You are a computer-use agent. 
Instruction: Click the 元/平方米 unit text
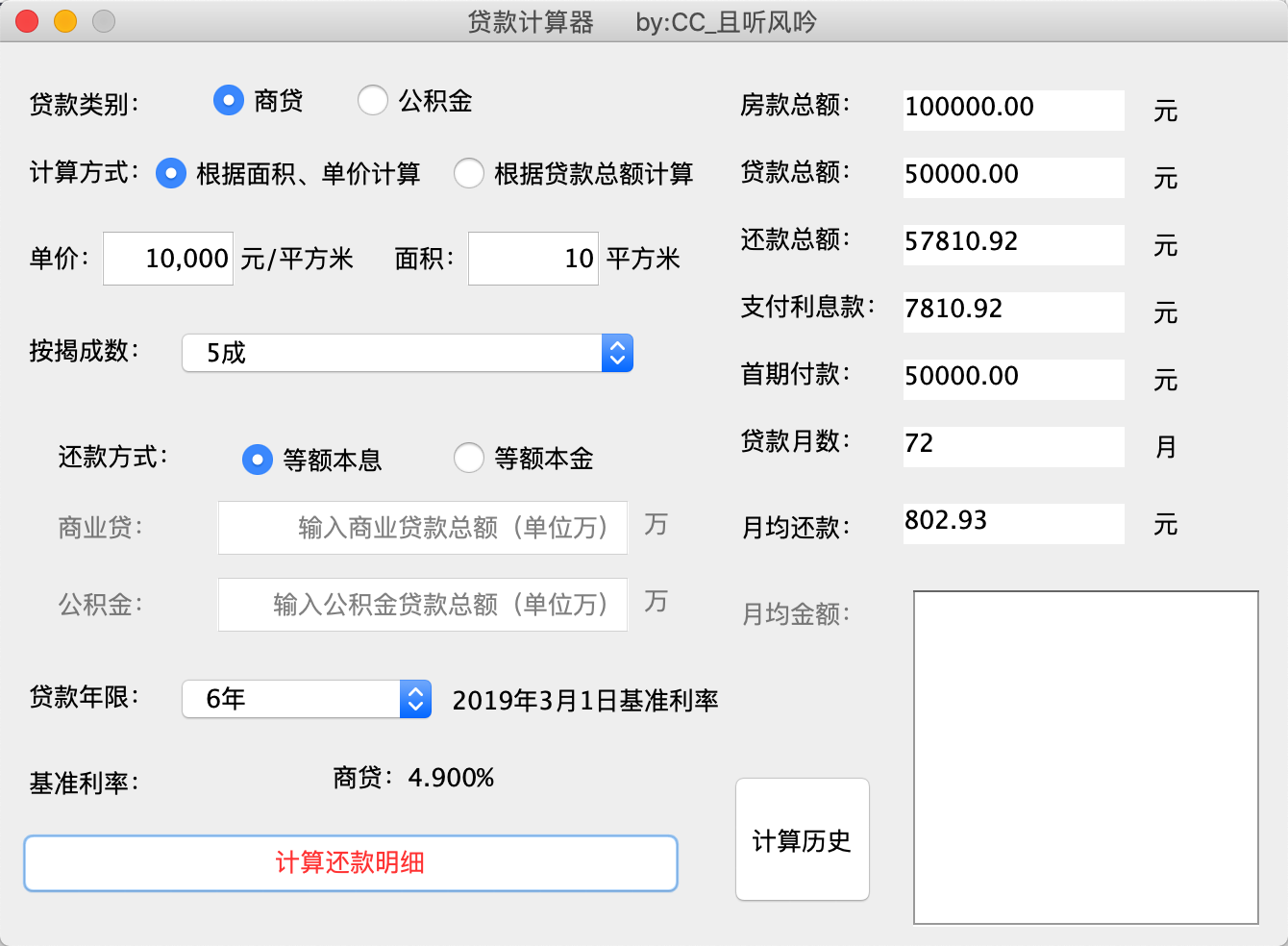297,259
